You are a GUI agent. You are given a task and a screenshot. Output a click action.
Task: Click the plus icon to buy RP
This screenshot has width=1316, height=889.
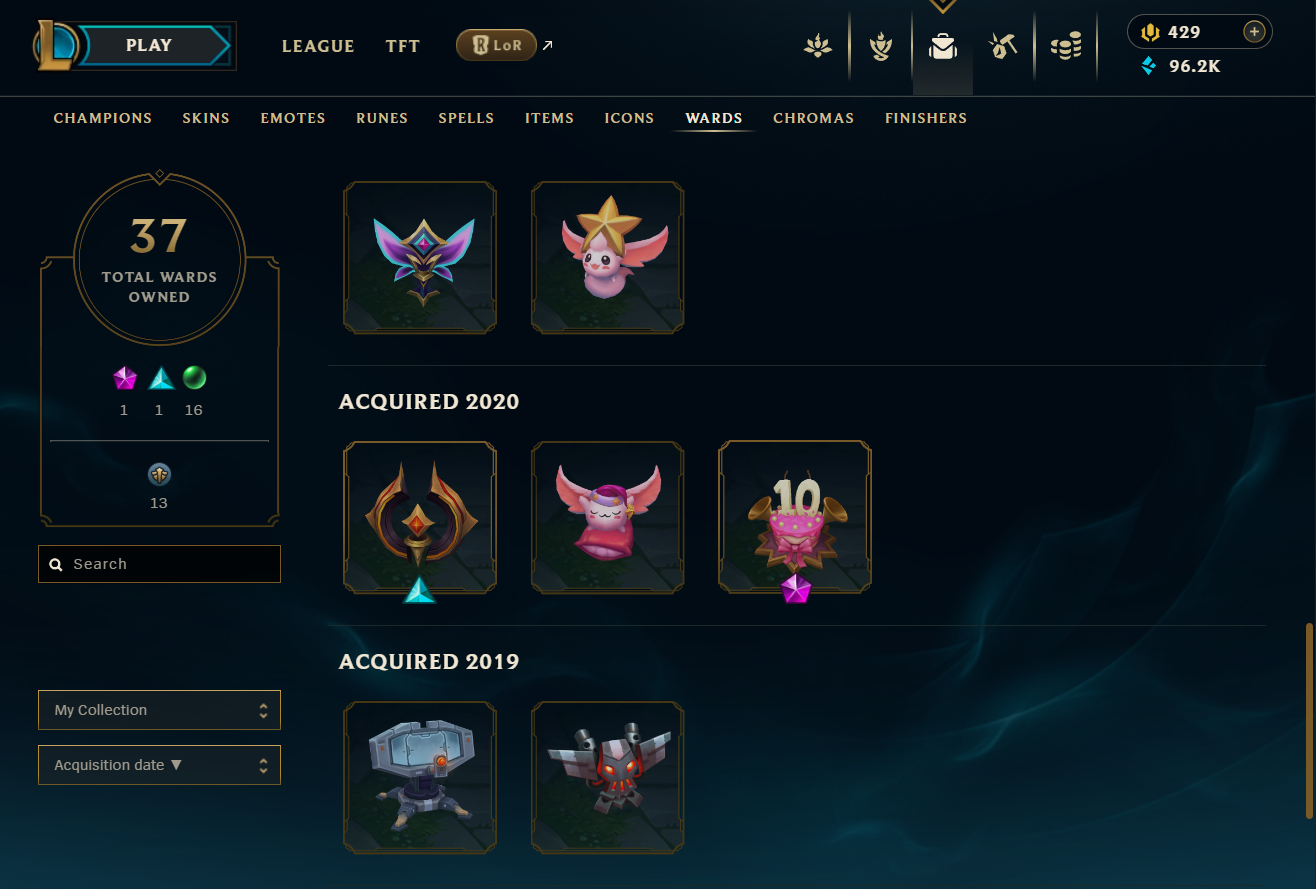point(1254,32)
